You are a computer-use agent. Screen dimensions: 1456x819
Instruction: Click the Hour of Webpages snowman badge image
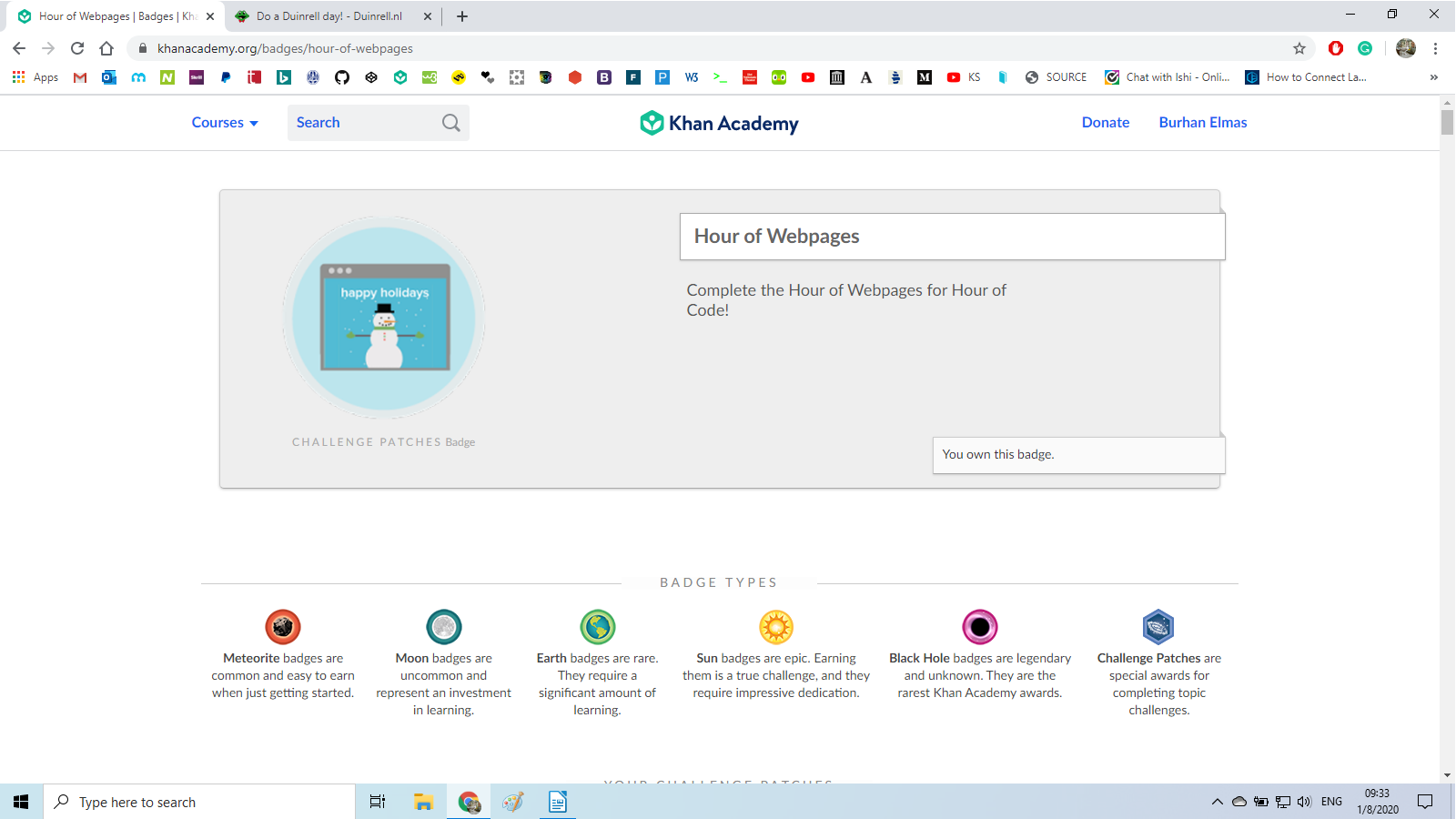384,318
